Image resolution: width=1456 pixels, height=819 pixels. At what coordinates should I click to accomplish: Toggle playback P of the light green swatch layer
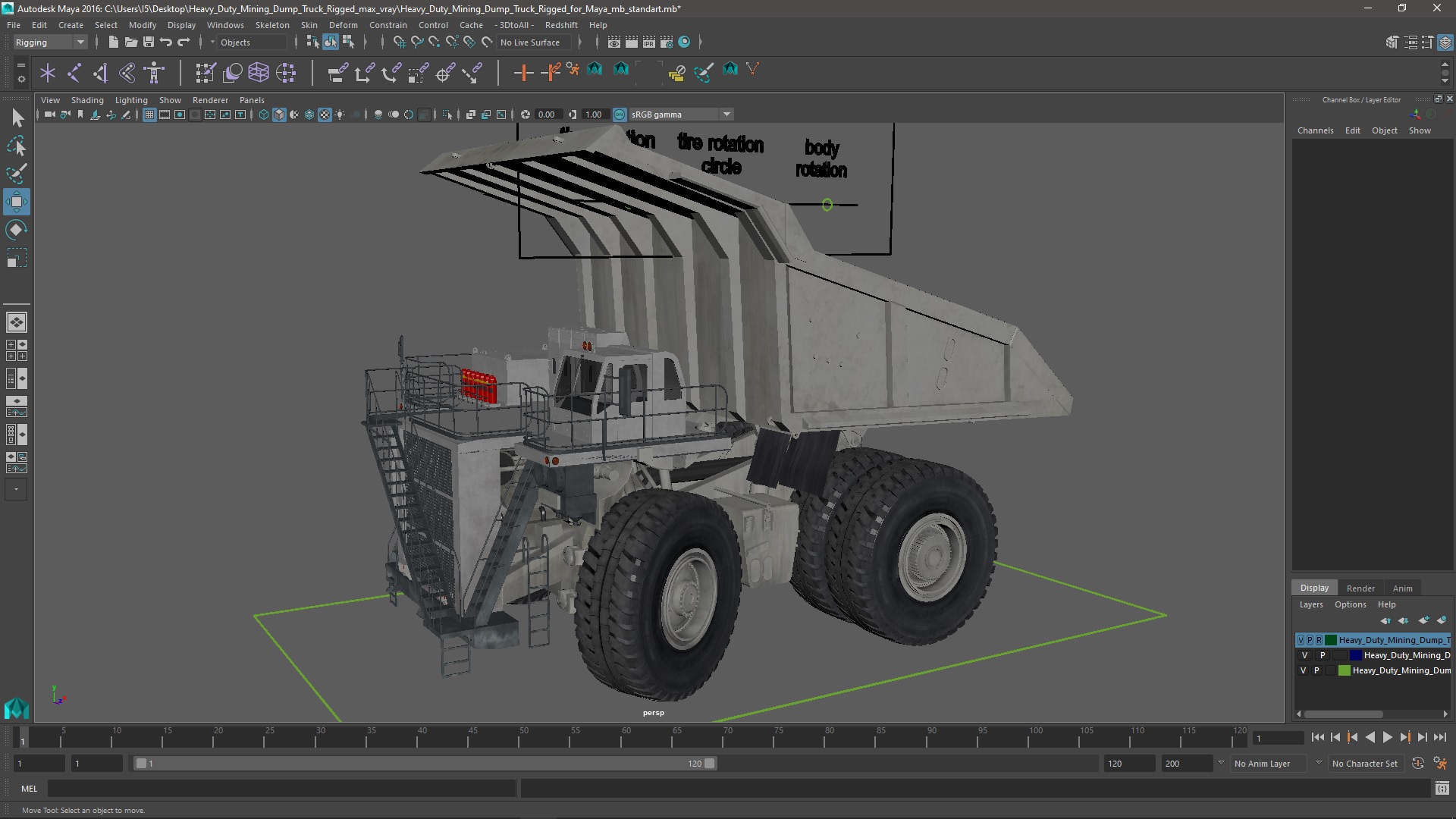(1316, 670)
